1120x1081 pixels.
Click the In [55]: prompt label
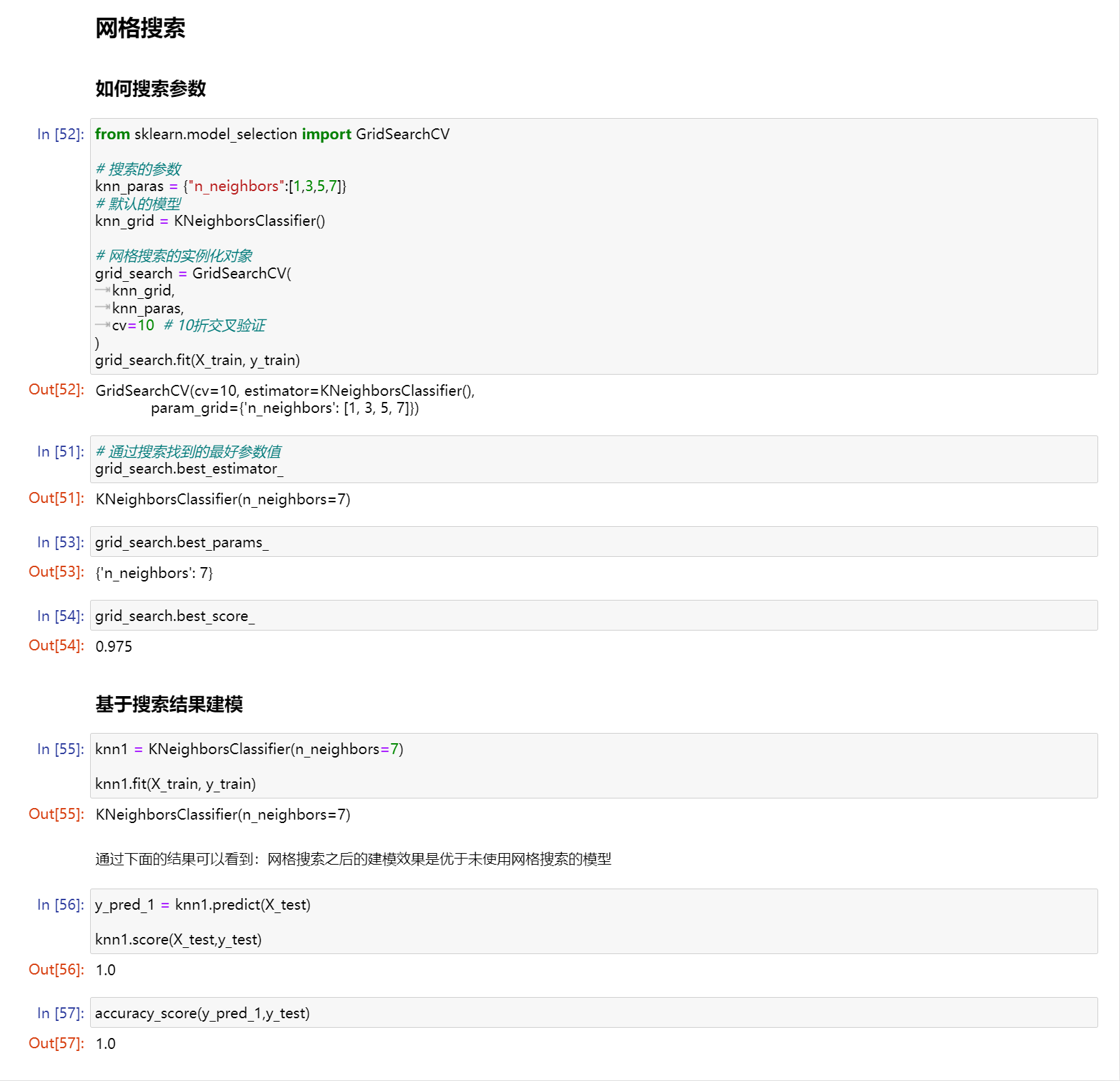coord(61,749)
